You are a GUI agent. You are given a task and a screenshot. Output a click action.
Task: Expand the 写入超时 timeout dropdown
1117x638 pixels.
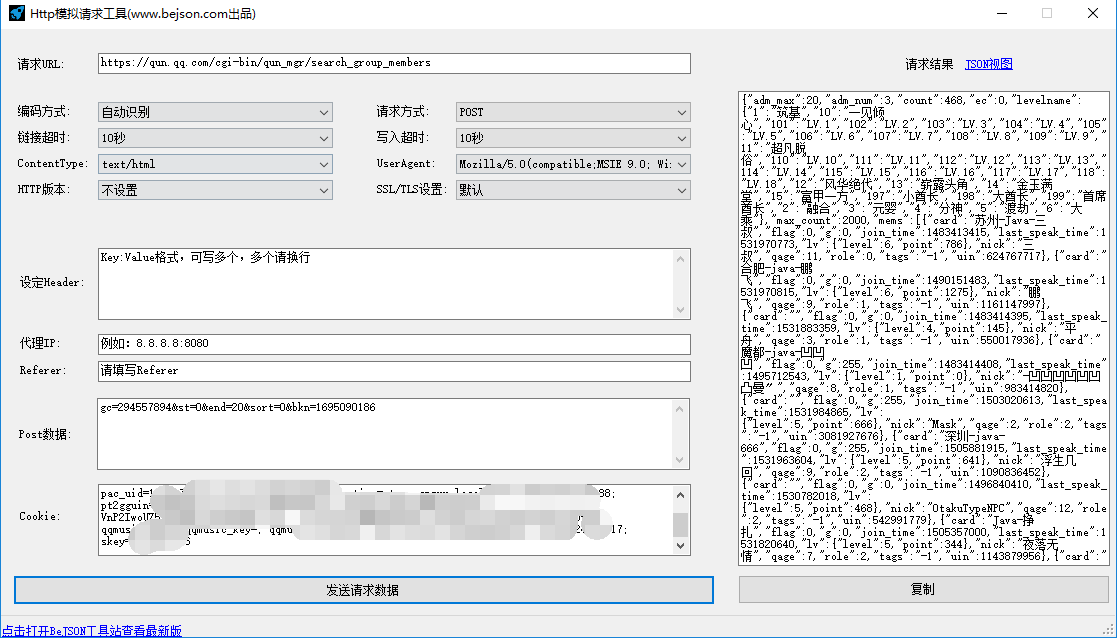click(573, 138)
